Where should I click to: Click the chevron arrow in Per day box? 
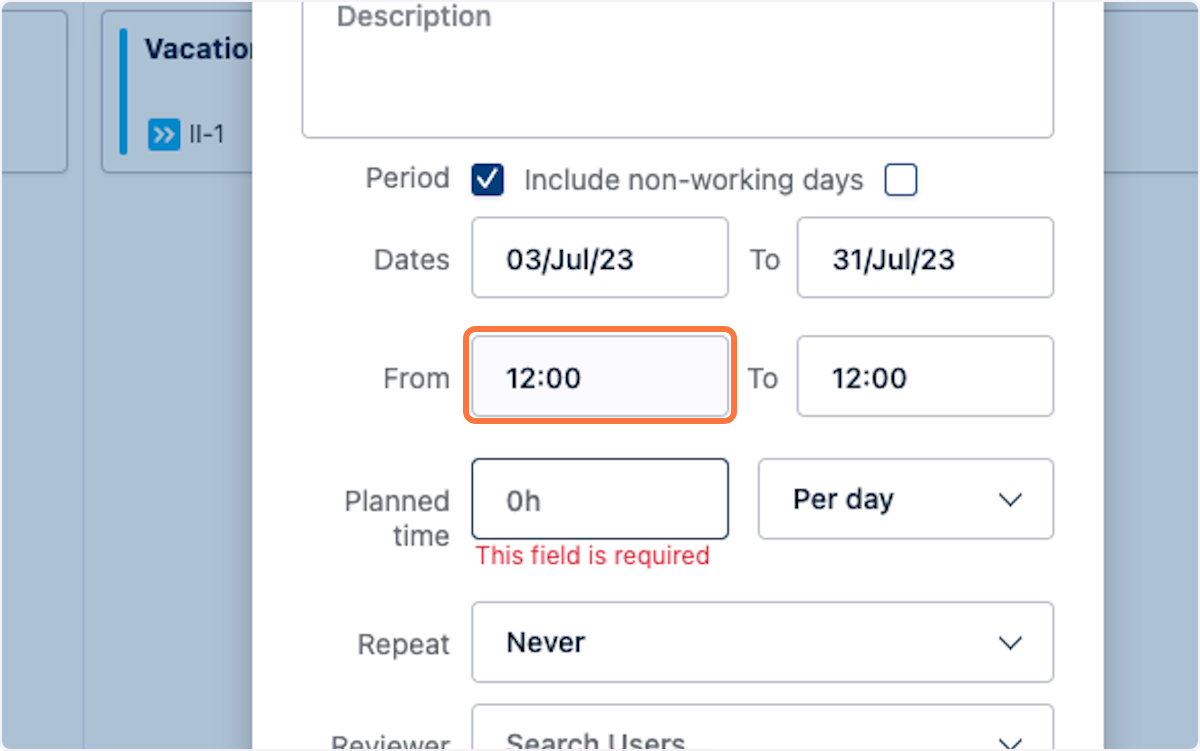click(1011, 499)
